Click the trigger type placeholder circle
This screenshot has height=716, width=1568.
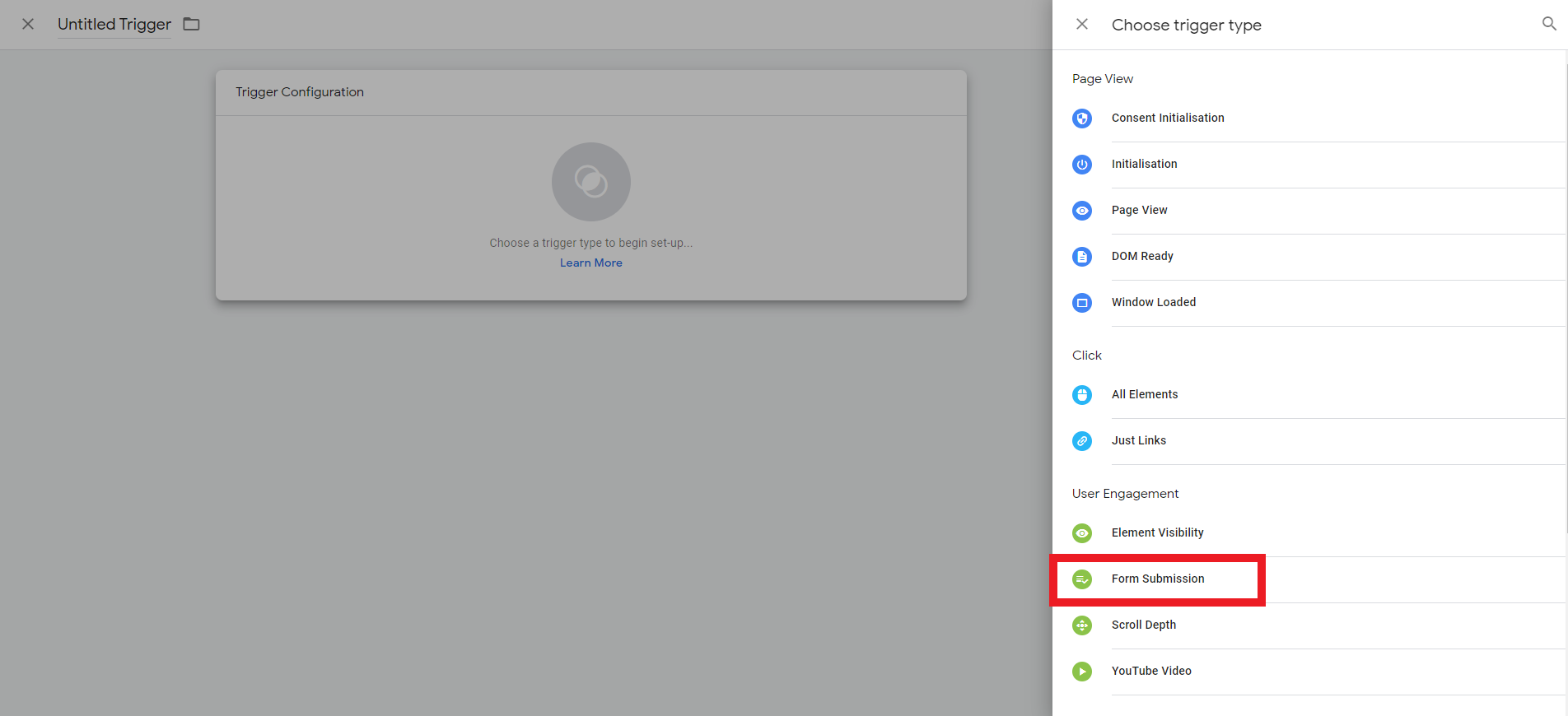(x=590, y=182)
